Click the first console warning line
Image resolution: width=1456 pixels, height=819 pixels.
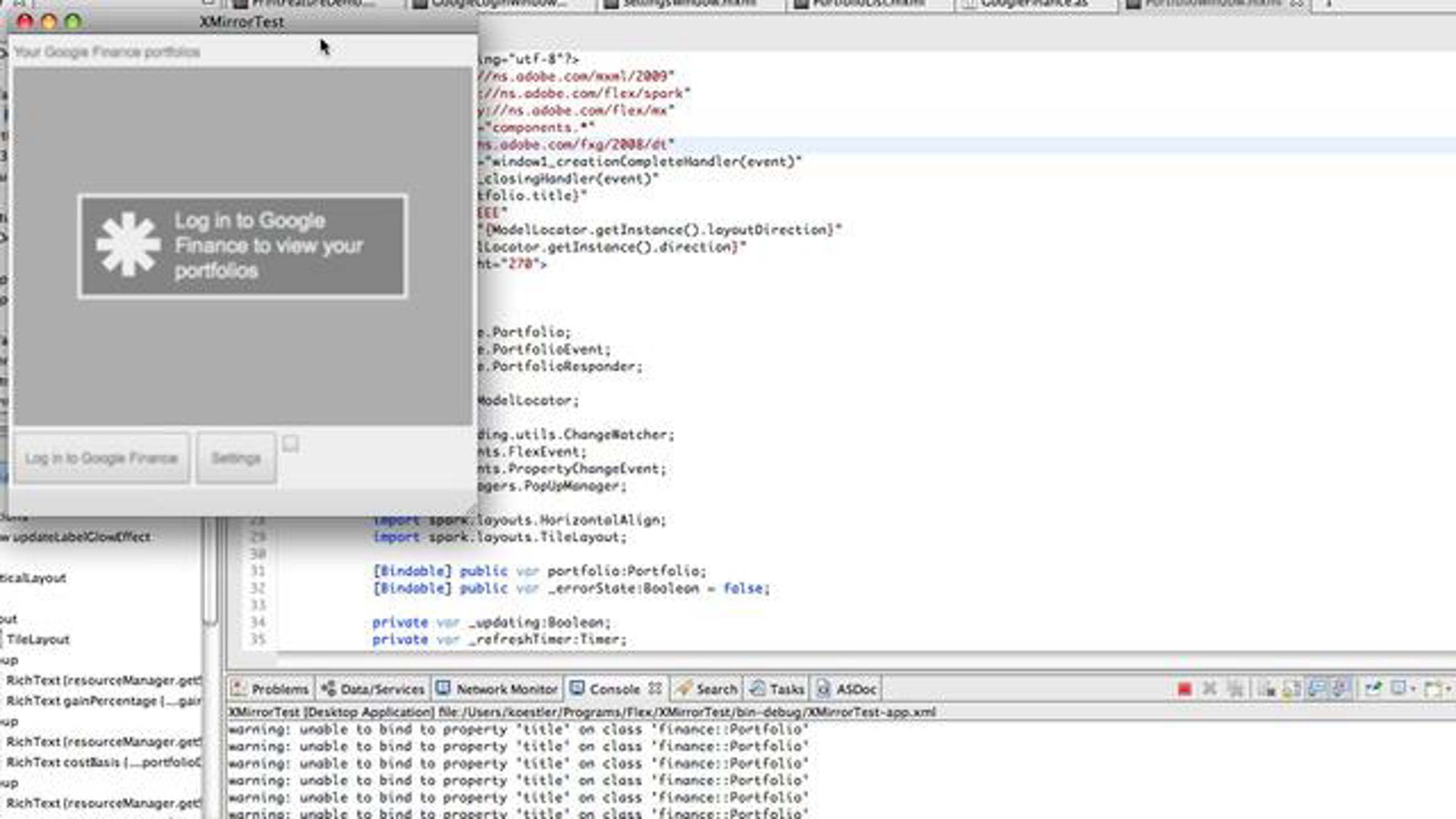(x=519, y=729)
